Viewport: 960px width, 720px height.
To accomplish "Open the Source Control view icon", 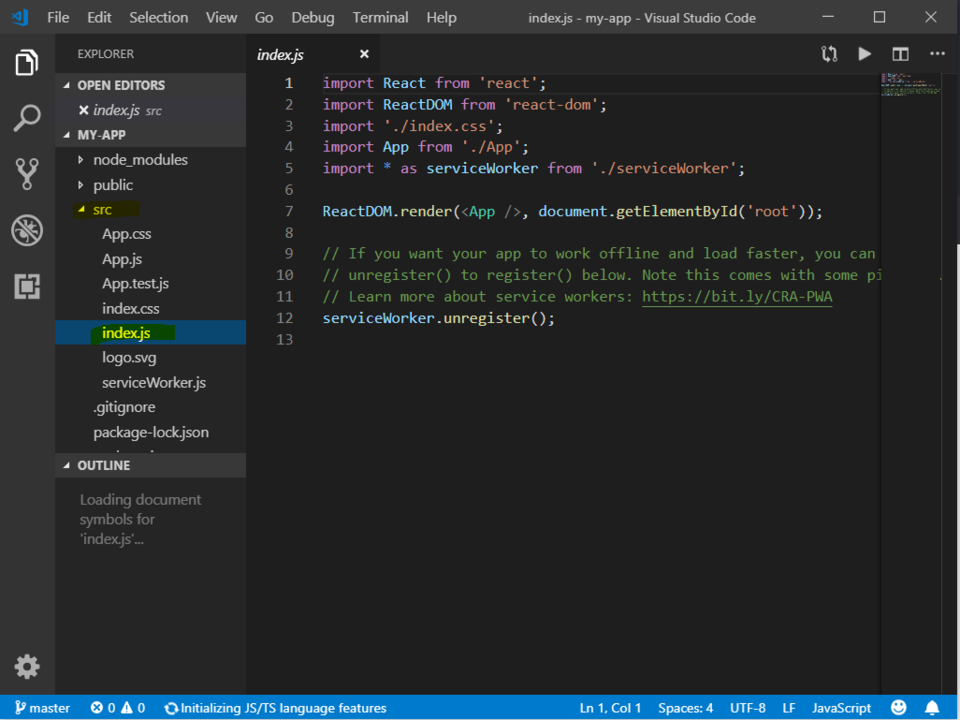I will click(x=27, y=174).
